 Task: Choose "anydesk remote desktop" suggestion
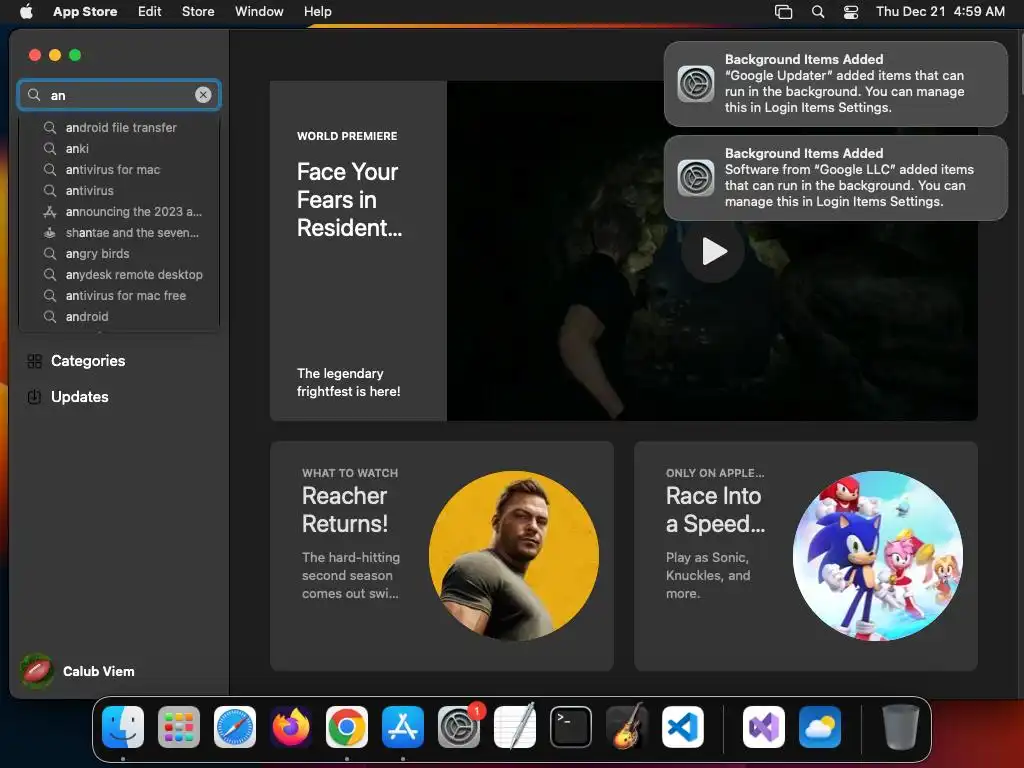[119, 274]
